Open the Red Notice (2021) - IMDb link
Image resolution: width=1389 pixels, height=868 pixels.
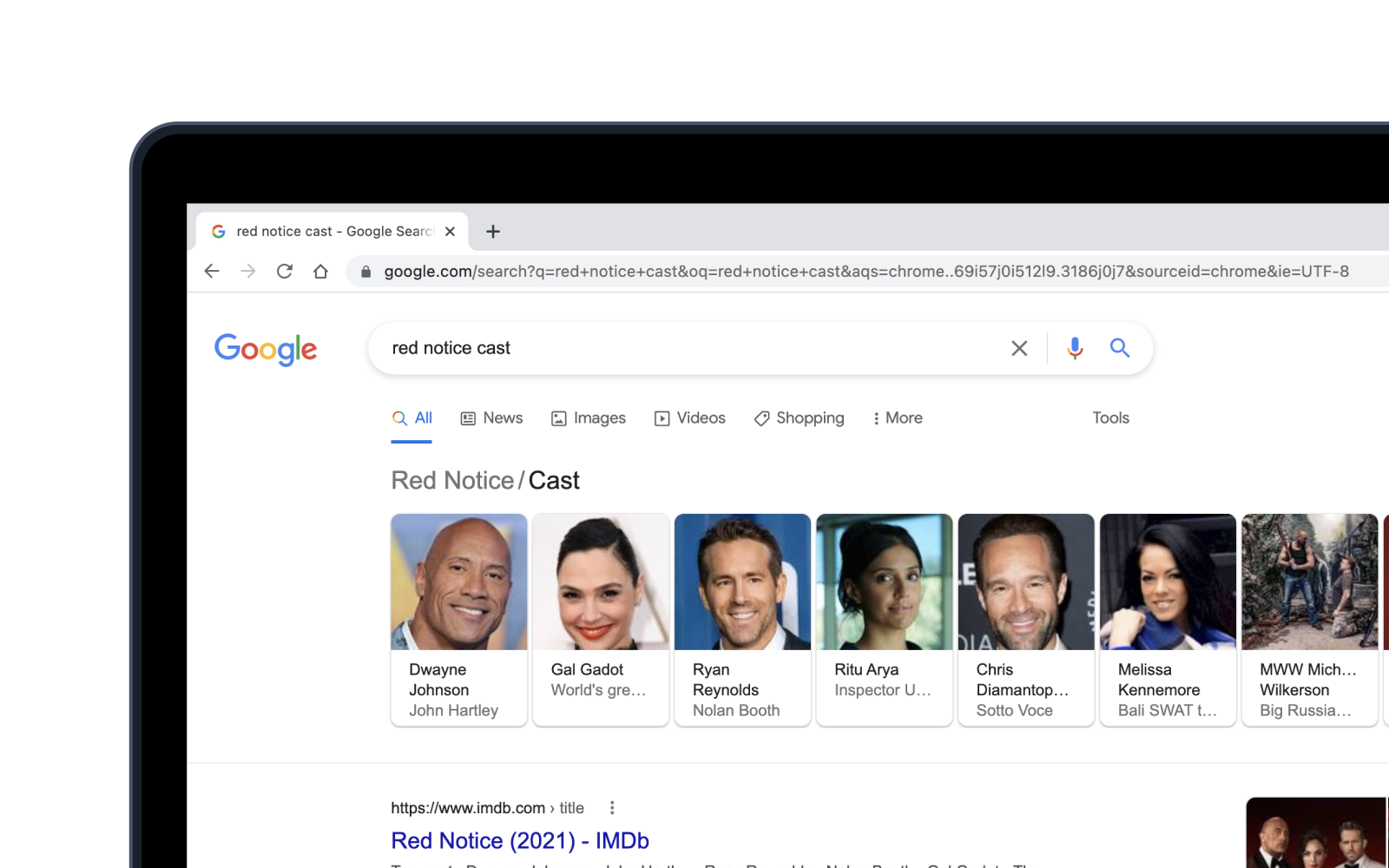point(520,841)
